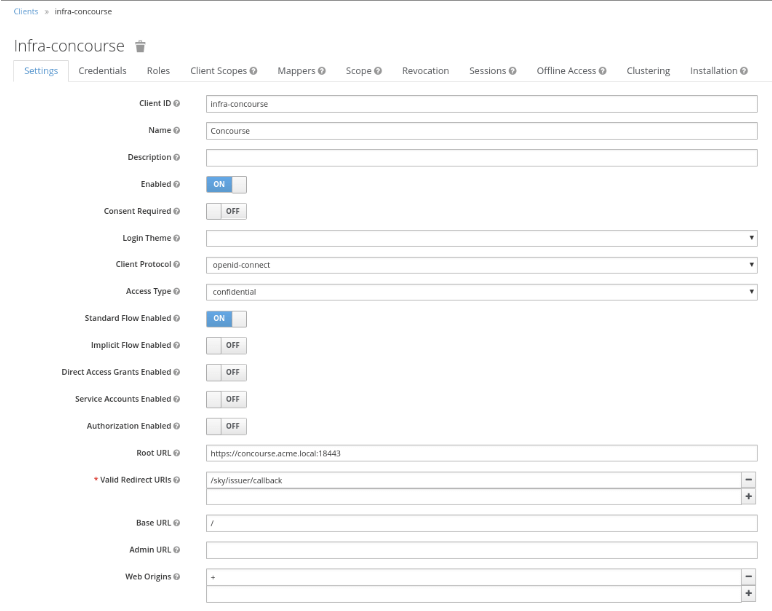772x611 pixels.
Task: Remove the /sky/issuer/callback redirect URI with minus
Action: [x=748, y=480]
